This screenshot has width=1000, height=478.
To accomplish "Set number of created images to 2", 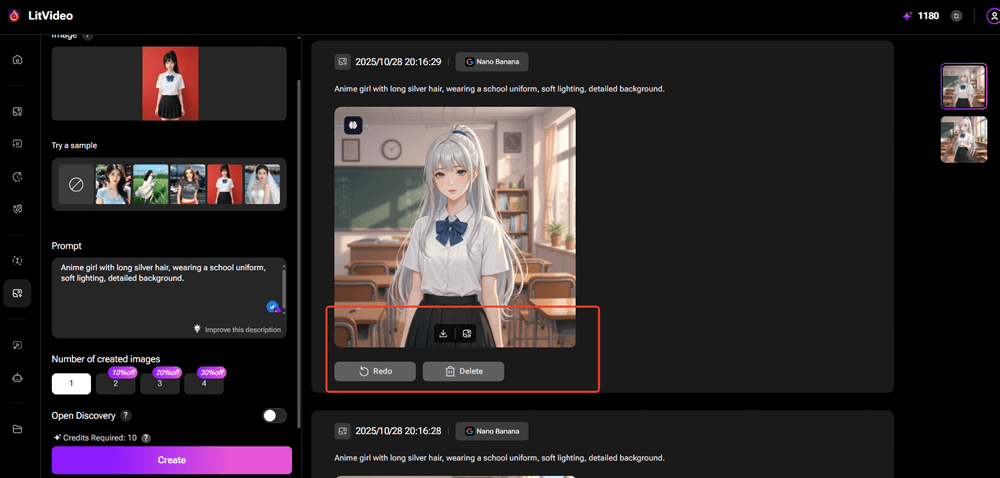I will click(115, 384).
